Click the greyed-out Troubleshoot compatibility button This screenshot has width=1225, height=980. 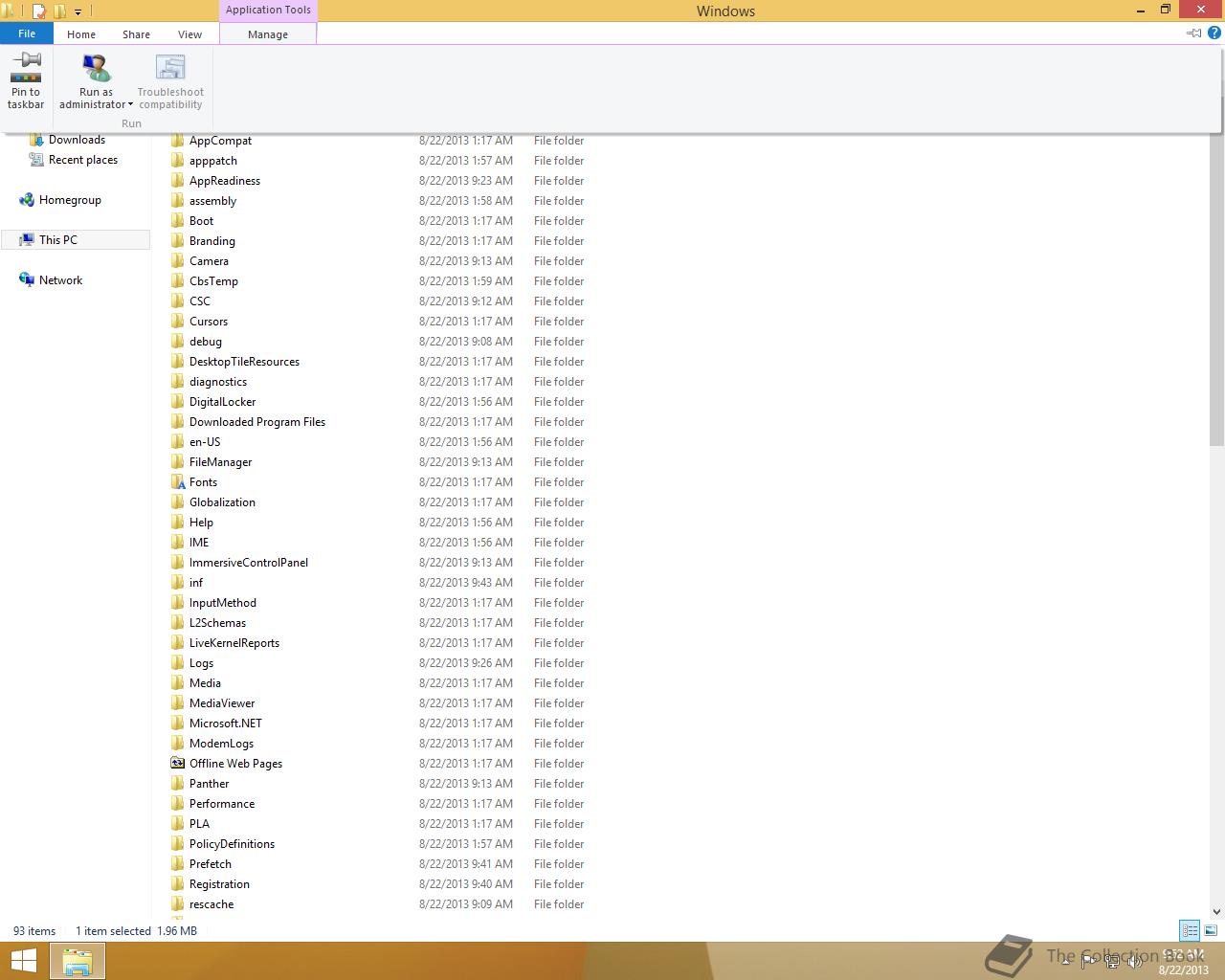tap(170, 81)
